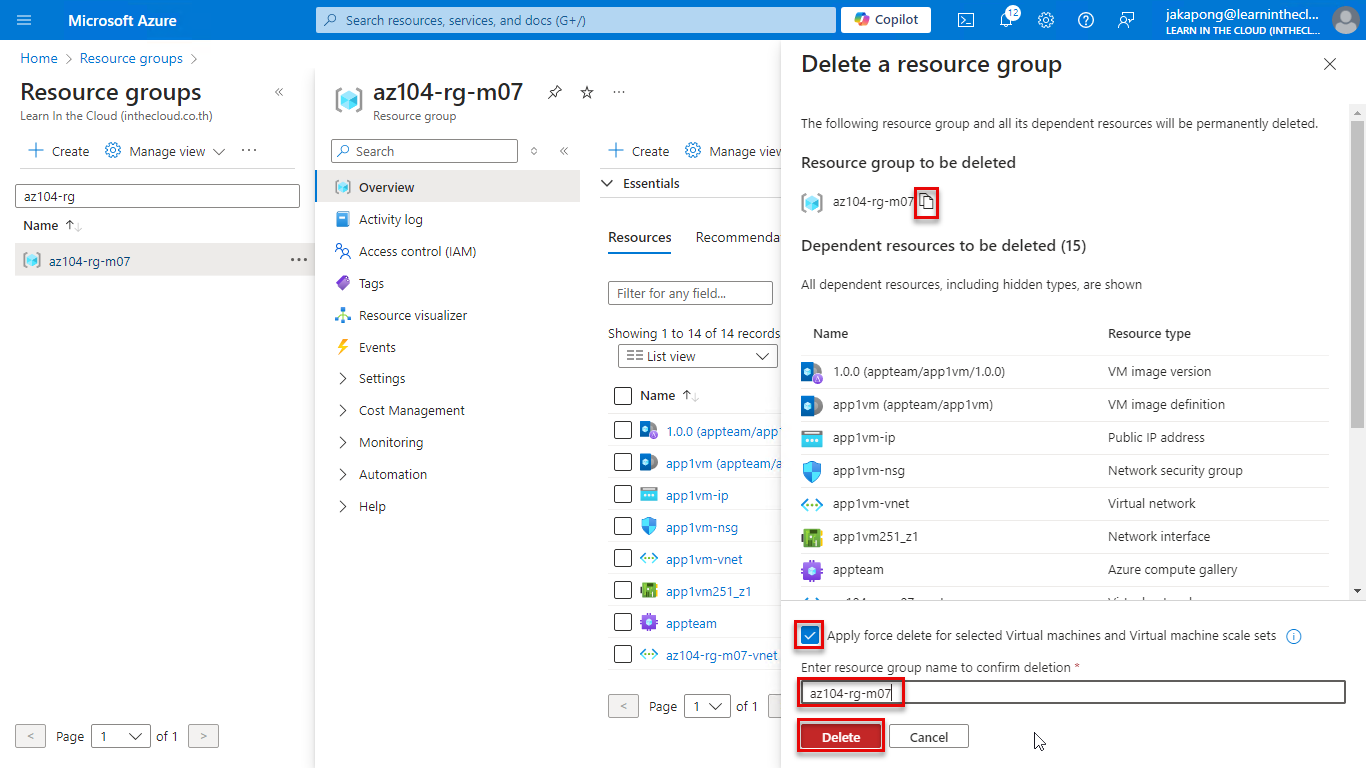1366x768 pixels.
Task: Open ellipsis menu for az104-rg-m07 row
Action: pos(299,260)
